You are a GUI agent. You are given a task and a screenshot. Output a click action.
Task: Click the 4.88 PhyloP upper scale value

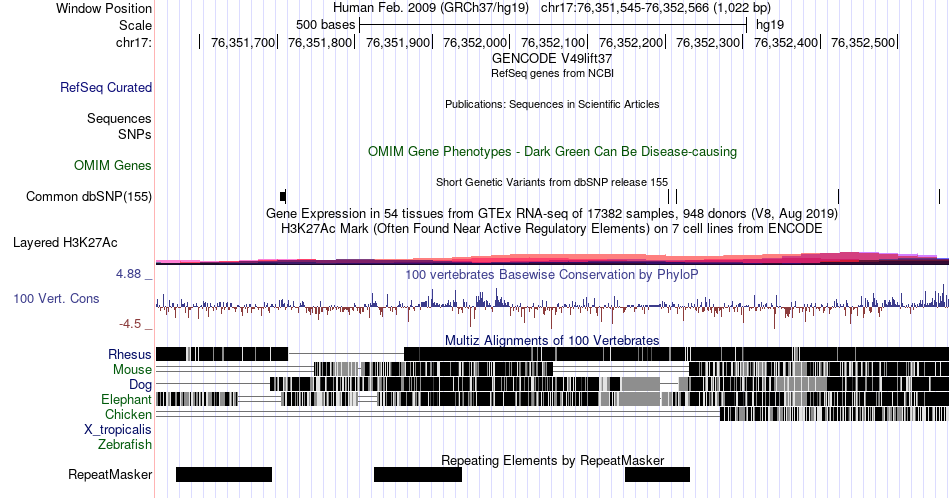point(128,274)
